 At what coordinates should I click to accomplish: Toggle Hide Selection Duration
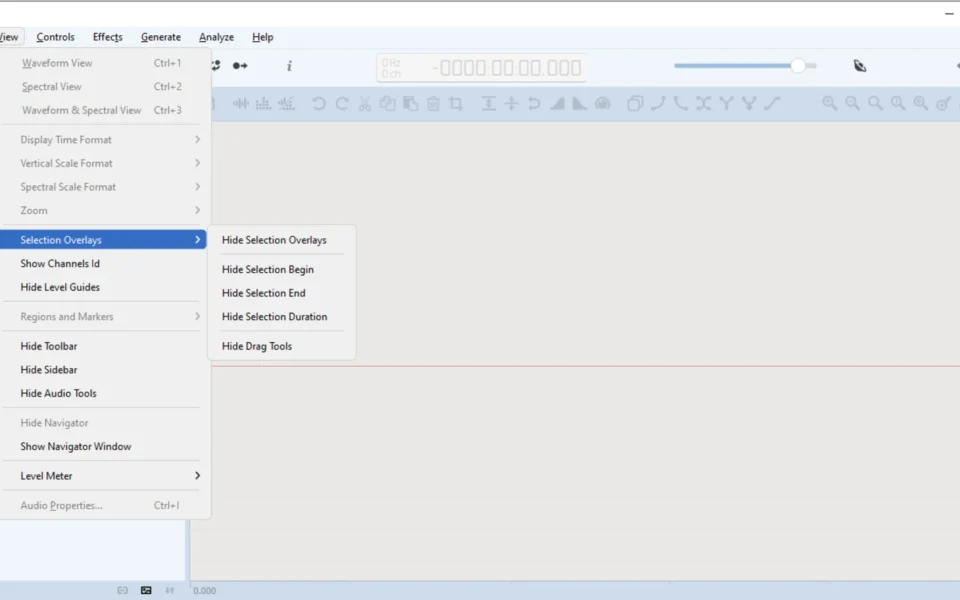282,317
